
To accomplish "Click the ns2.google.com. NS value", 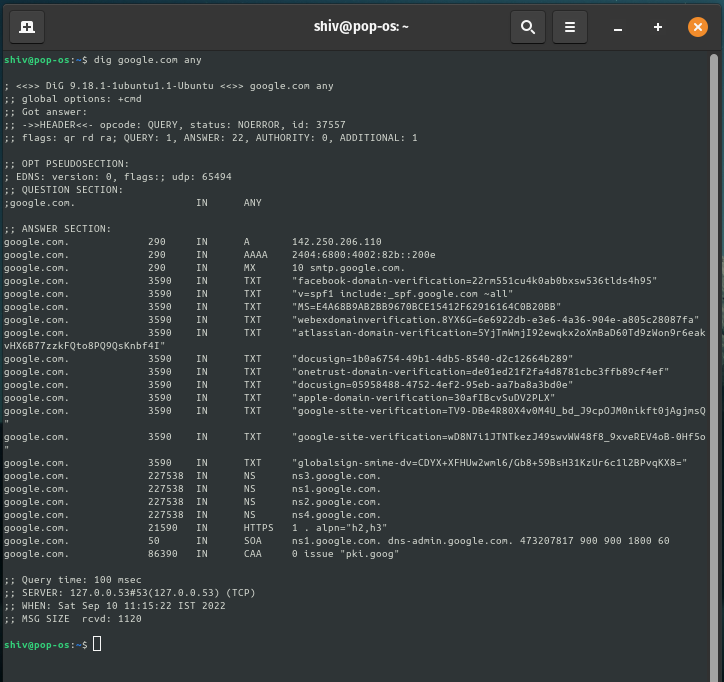I will tap(336, 501).
